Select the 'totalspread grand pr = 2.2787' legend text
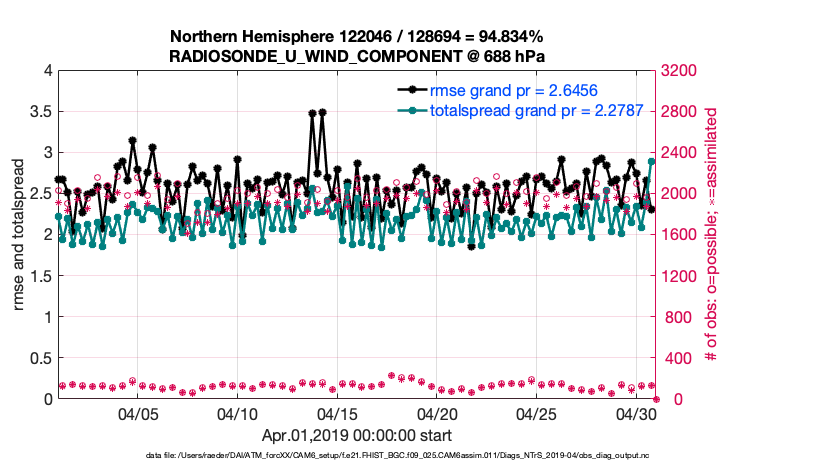This screenshot has width=830, height=470. click(531, 111)
